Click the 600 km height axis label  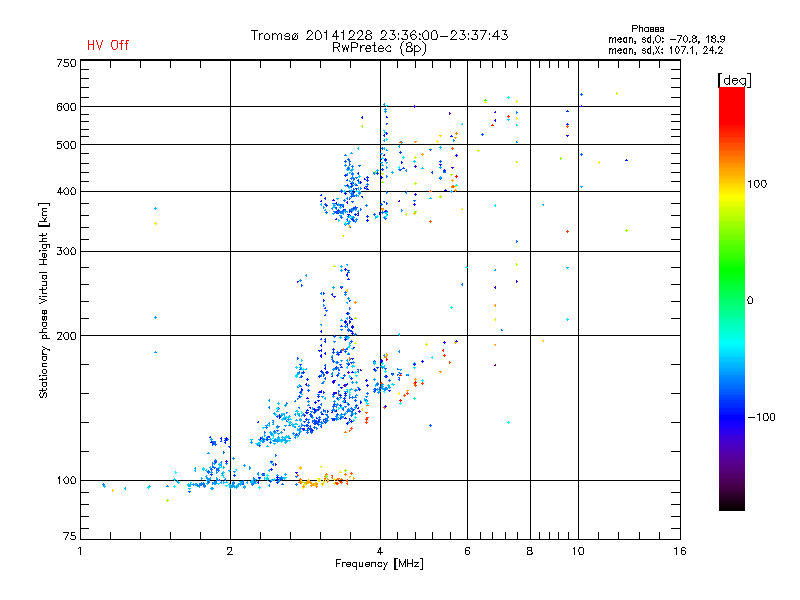click(x=66, y=107)
